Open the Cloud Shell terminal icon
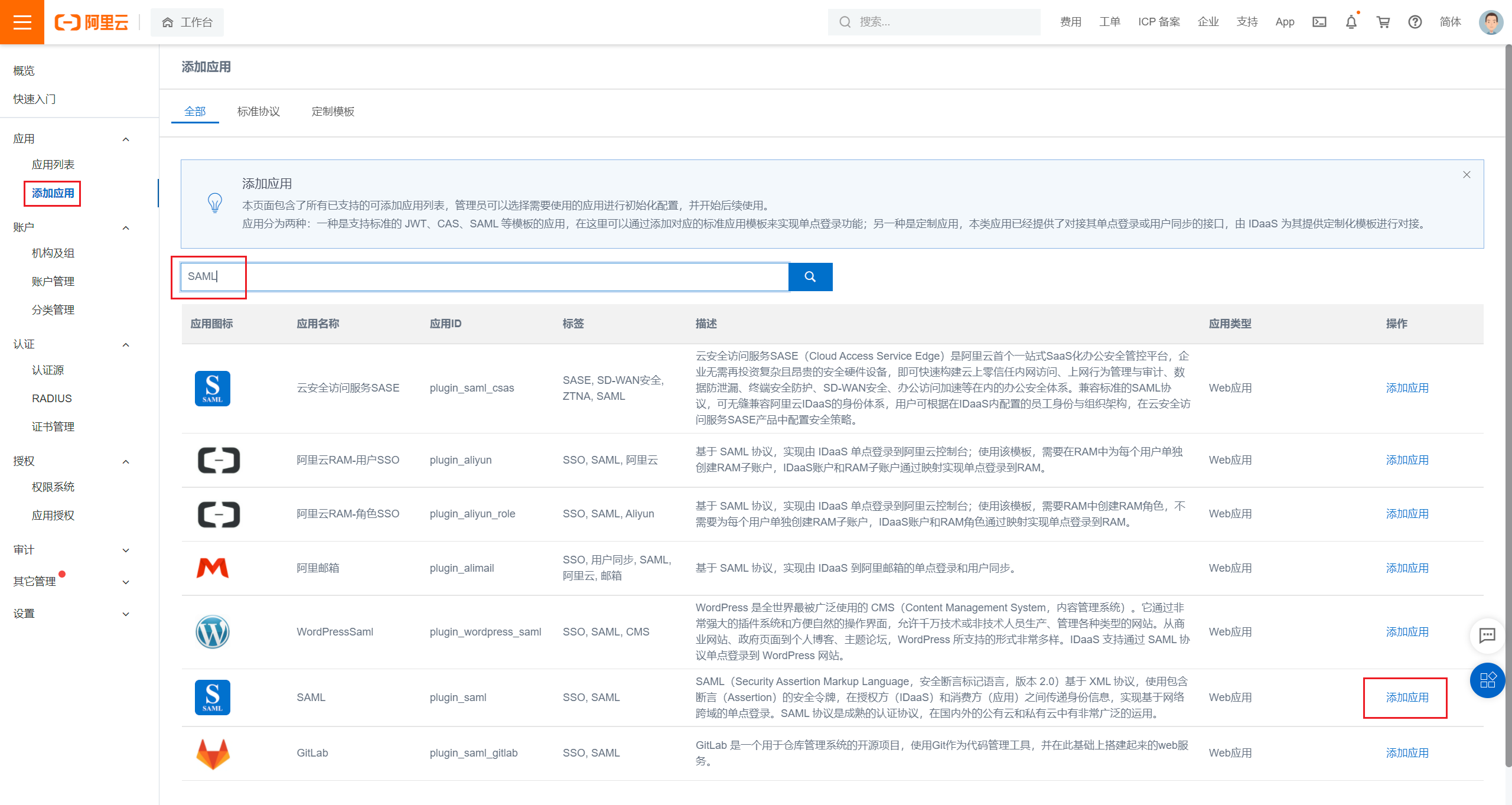This screenshot has height=805, width=1512. (x=1319, y=22)
